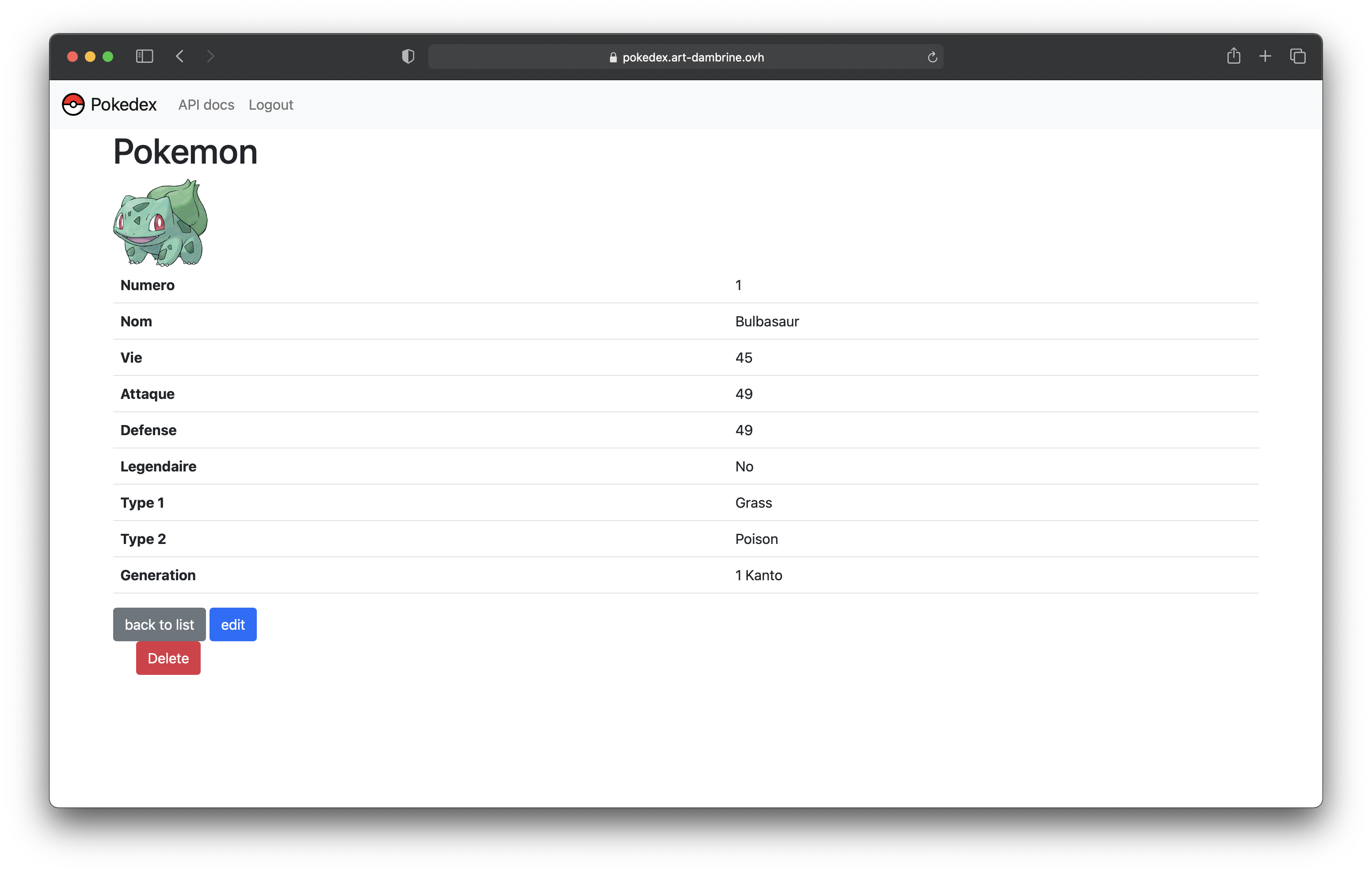This screenshot has width=1372, height=873.
Task: Click the blue edit button
Action: pos(233,624)
